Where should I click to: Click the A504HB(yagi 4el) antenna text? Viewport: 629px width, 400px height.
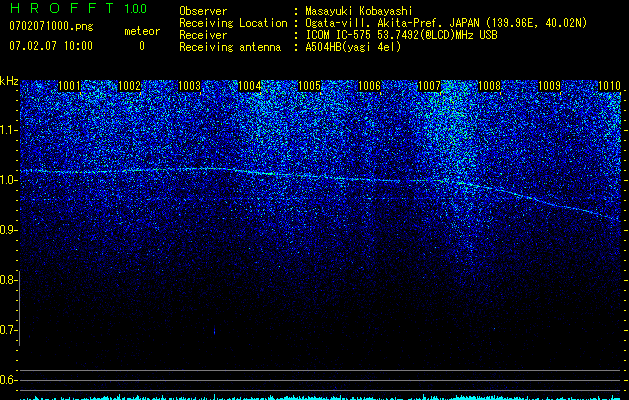pyautogui.click(x=353, y=47)
